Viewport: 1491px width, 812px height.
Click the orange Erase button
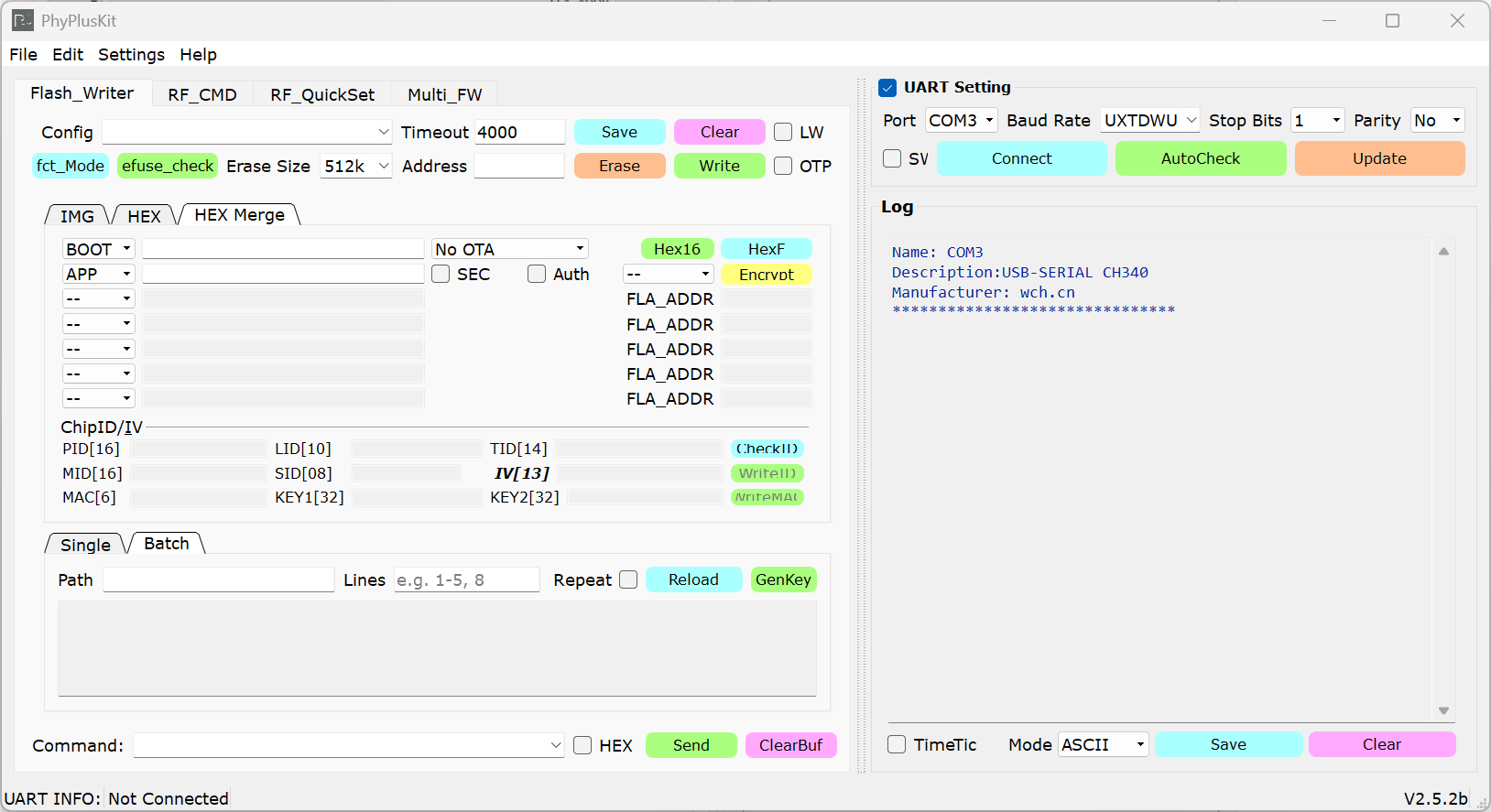(x=619, y=166)
